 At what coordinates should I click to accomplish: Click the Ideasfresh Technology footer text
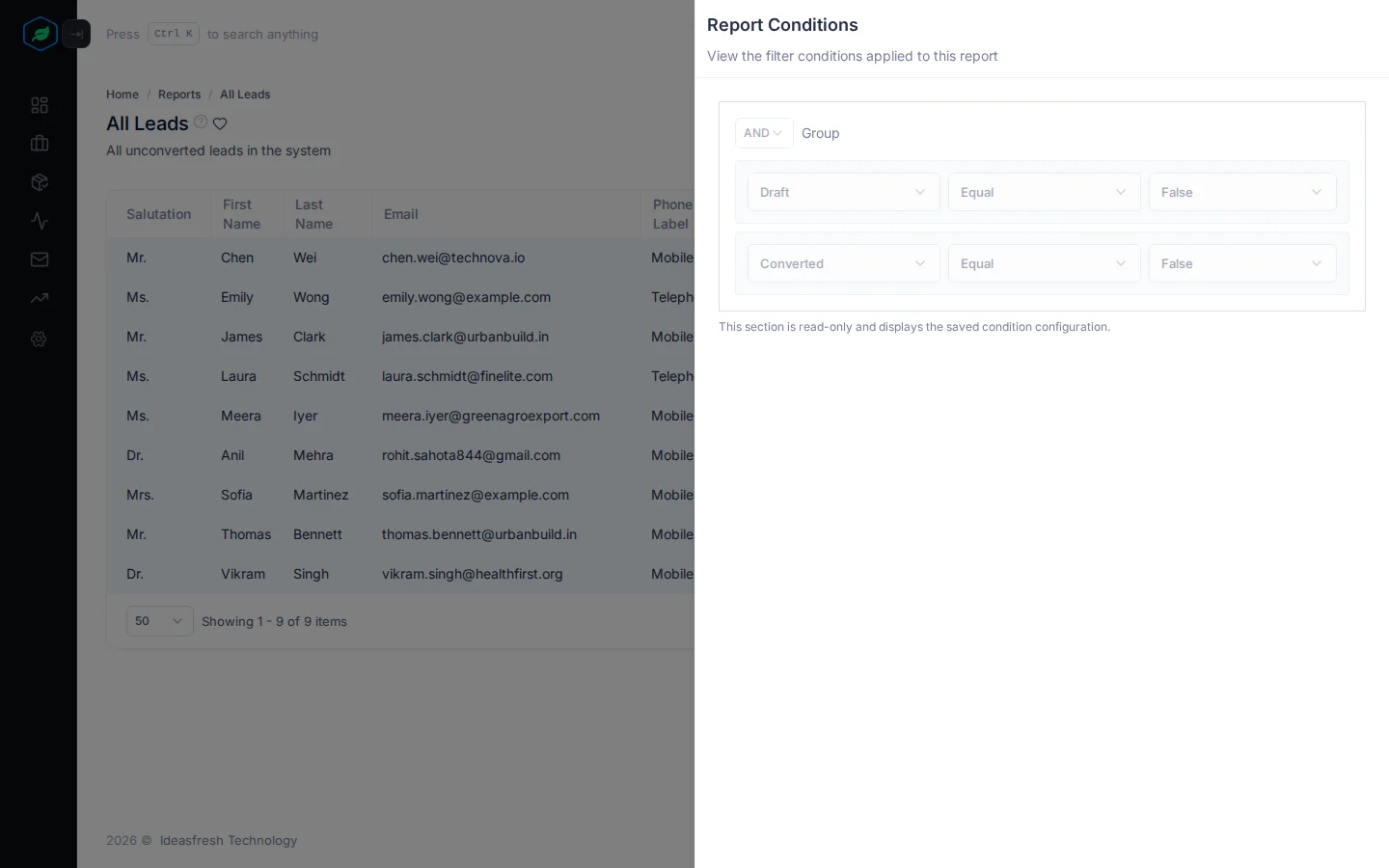coord(229,840)
